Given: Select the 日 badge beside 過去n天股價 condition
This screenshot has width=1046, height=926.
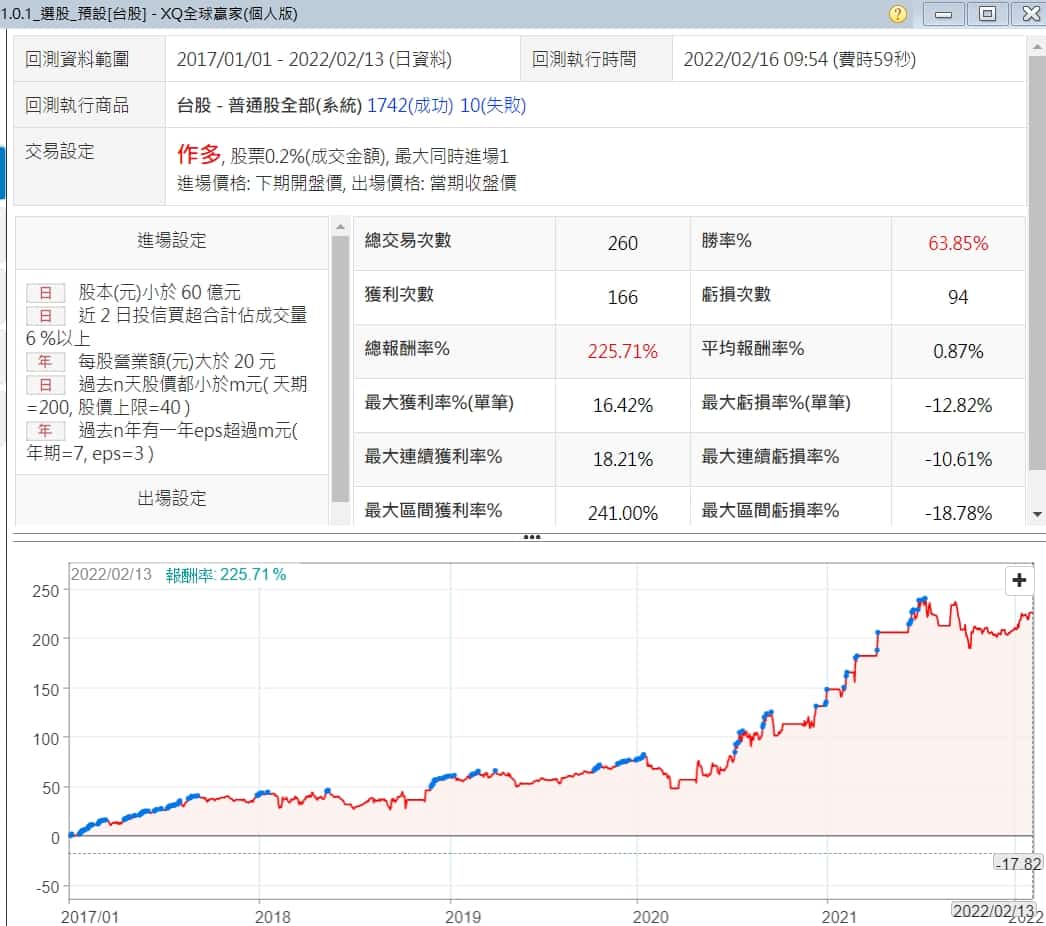Looking at the screenshot, I should (45, 385).
